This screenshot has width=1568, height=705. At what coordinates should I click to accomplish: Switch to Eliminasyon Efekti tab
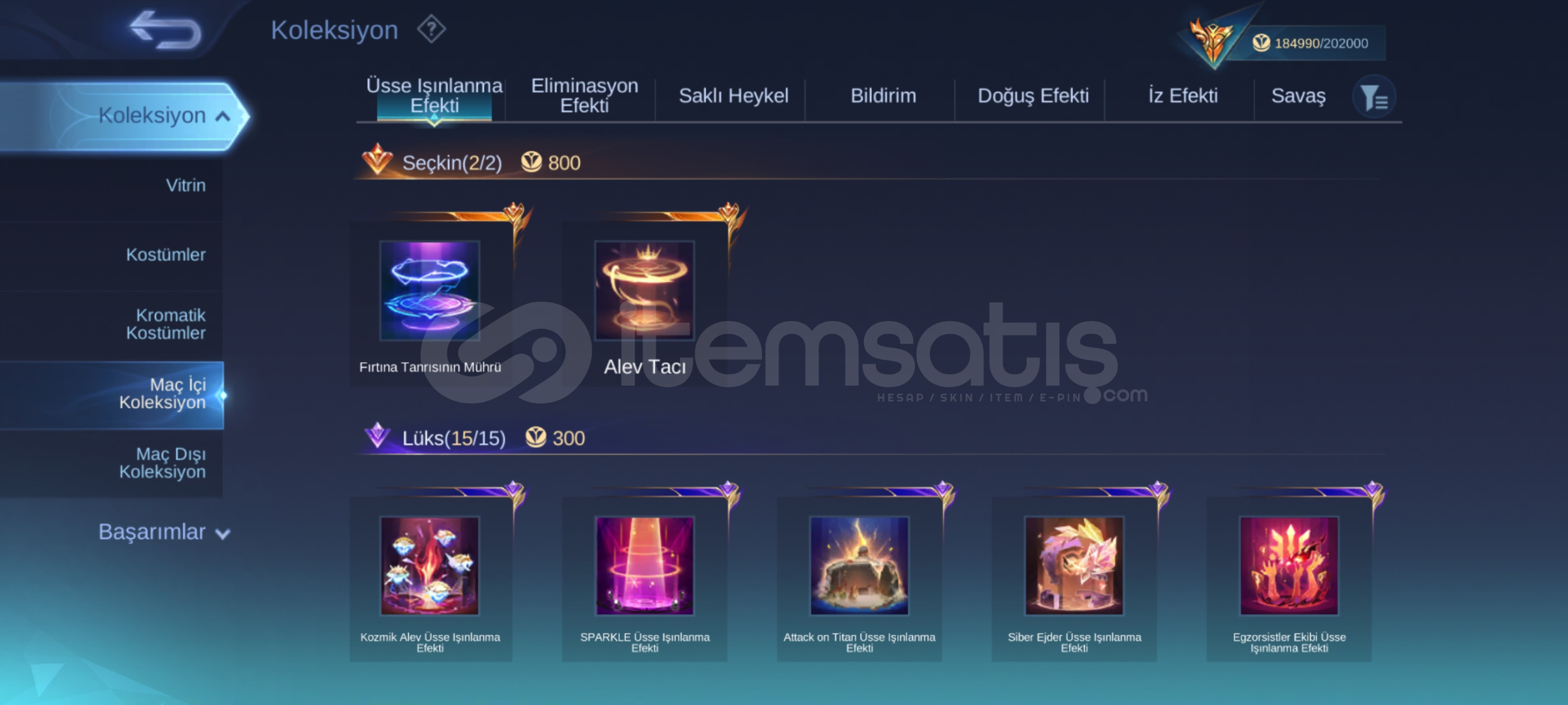[584, 95]
